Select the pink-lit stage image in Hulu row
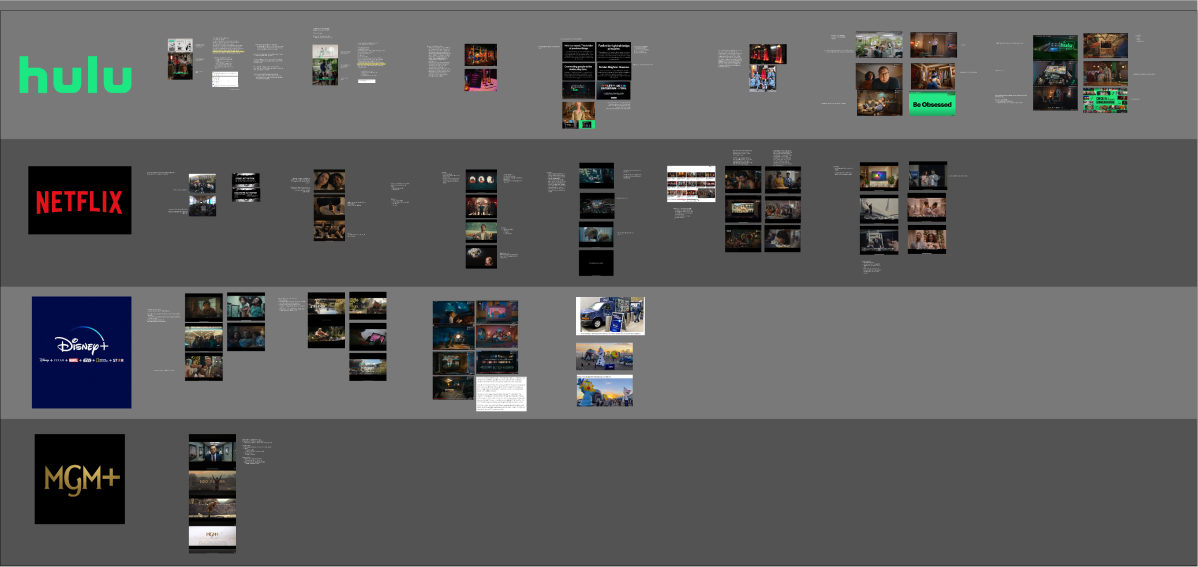1198x567 pixels. (481, 80)
